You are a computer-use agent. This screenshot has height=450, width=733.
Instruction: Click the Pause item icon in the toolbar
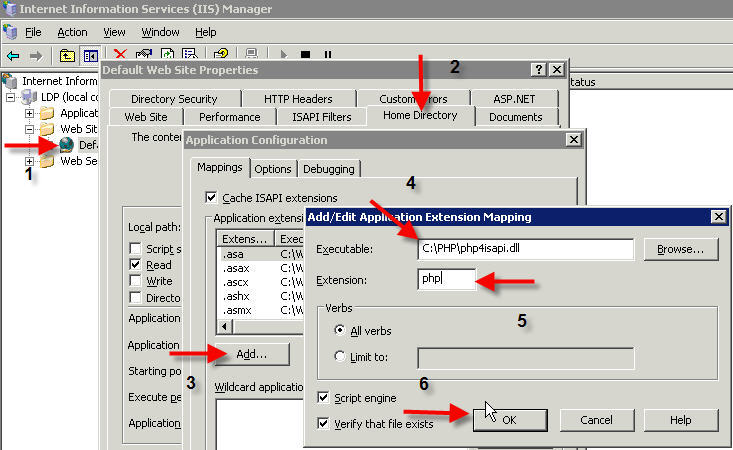click(x=328, y=54)
